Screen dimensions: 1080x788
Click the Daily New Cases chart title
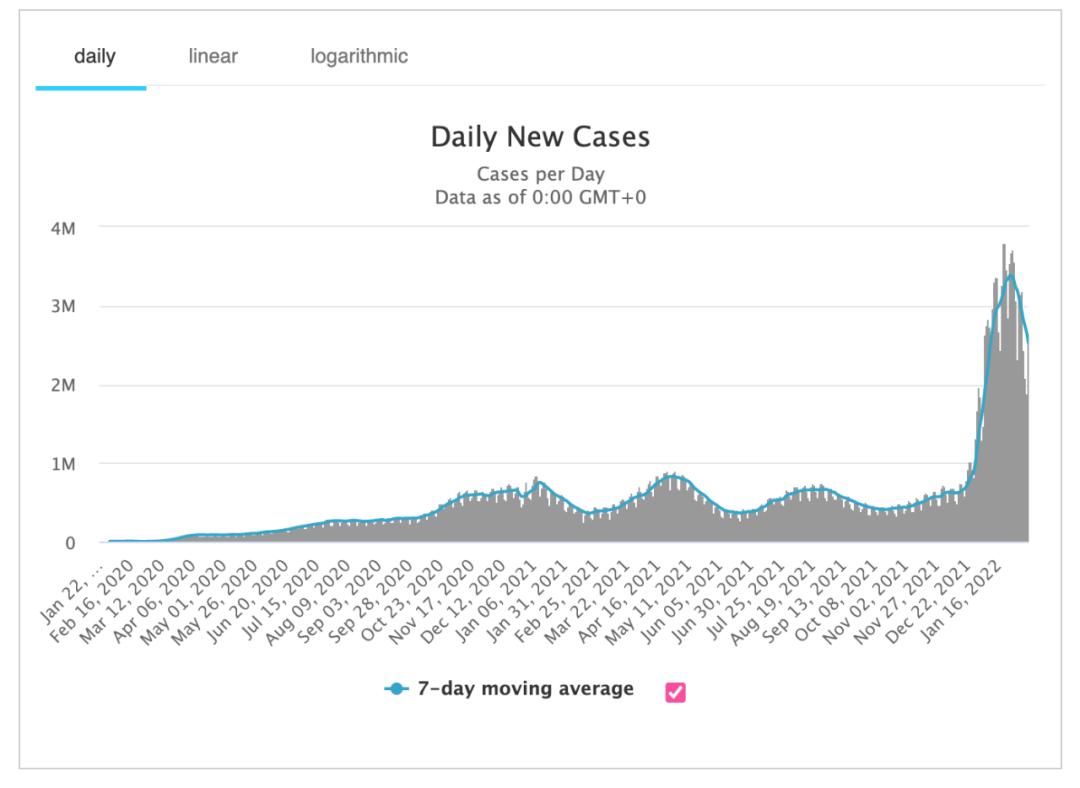click(x=540, y=136)
